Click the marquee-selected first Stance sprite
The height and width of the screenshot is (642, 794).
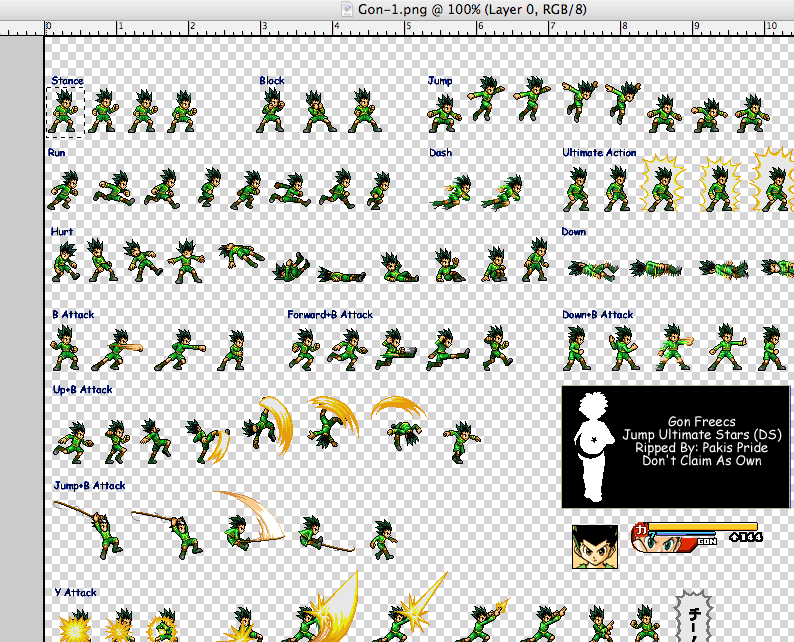coord(65,112)
